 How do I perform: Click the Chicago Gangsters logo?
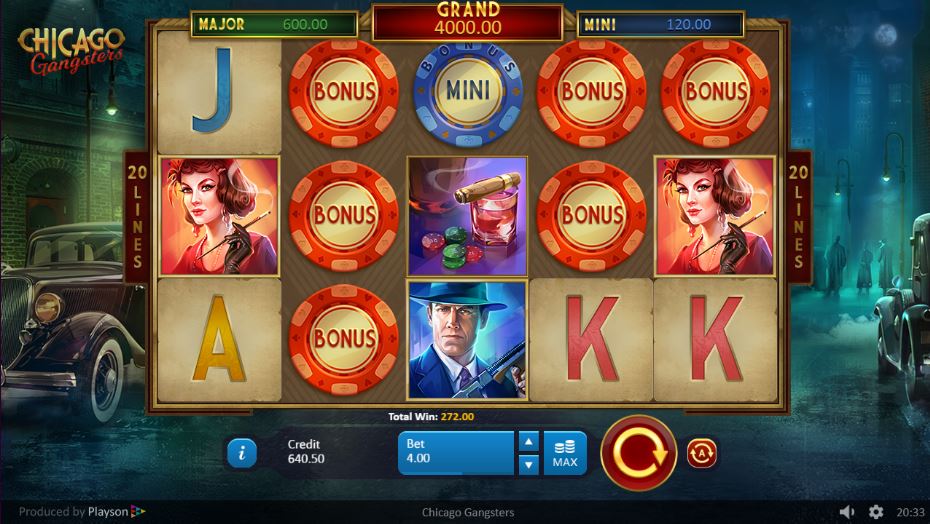click(71, 50)
